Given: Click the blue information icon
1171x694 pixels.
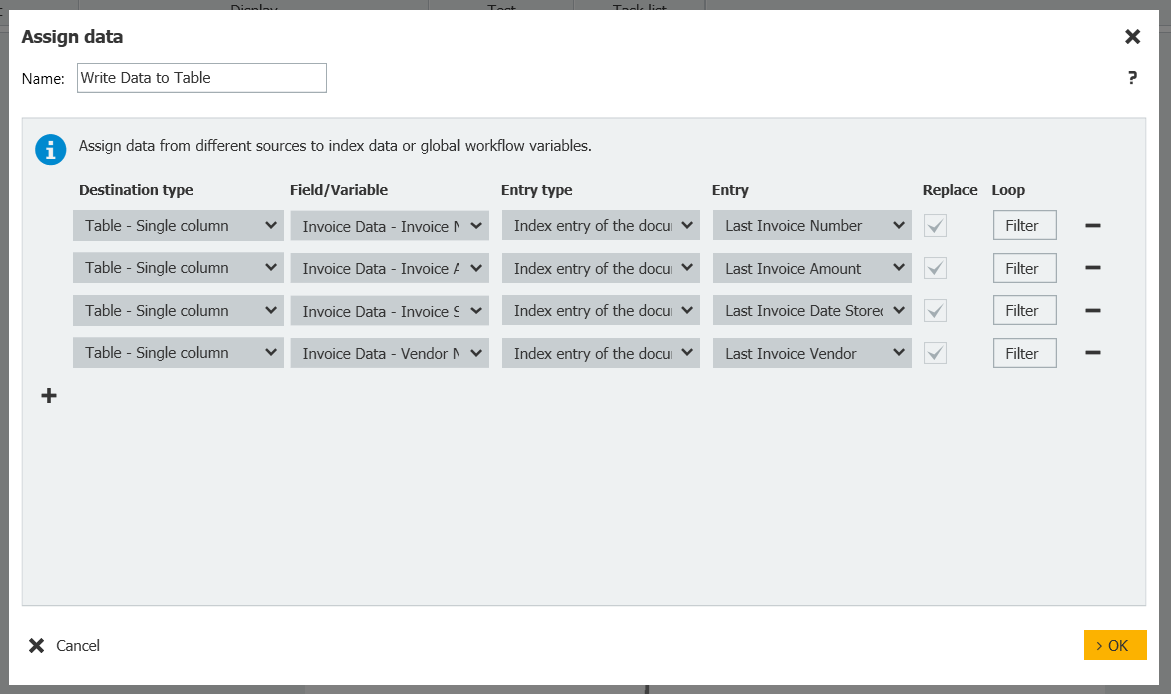Looking at the screenshot, I should 50,149.
